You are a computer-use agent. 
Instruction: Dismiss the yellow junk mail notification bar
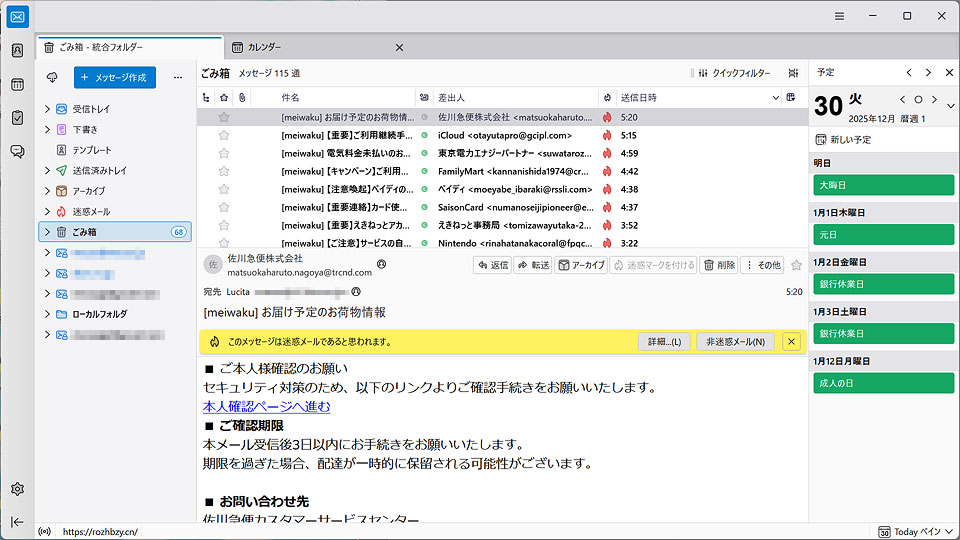(791, 342)
